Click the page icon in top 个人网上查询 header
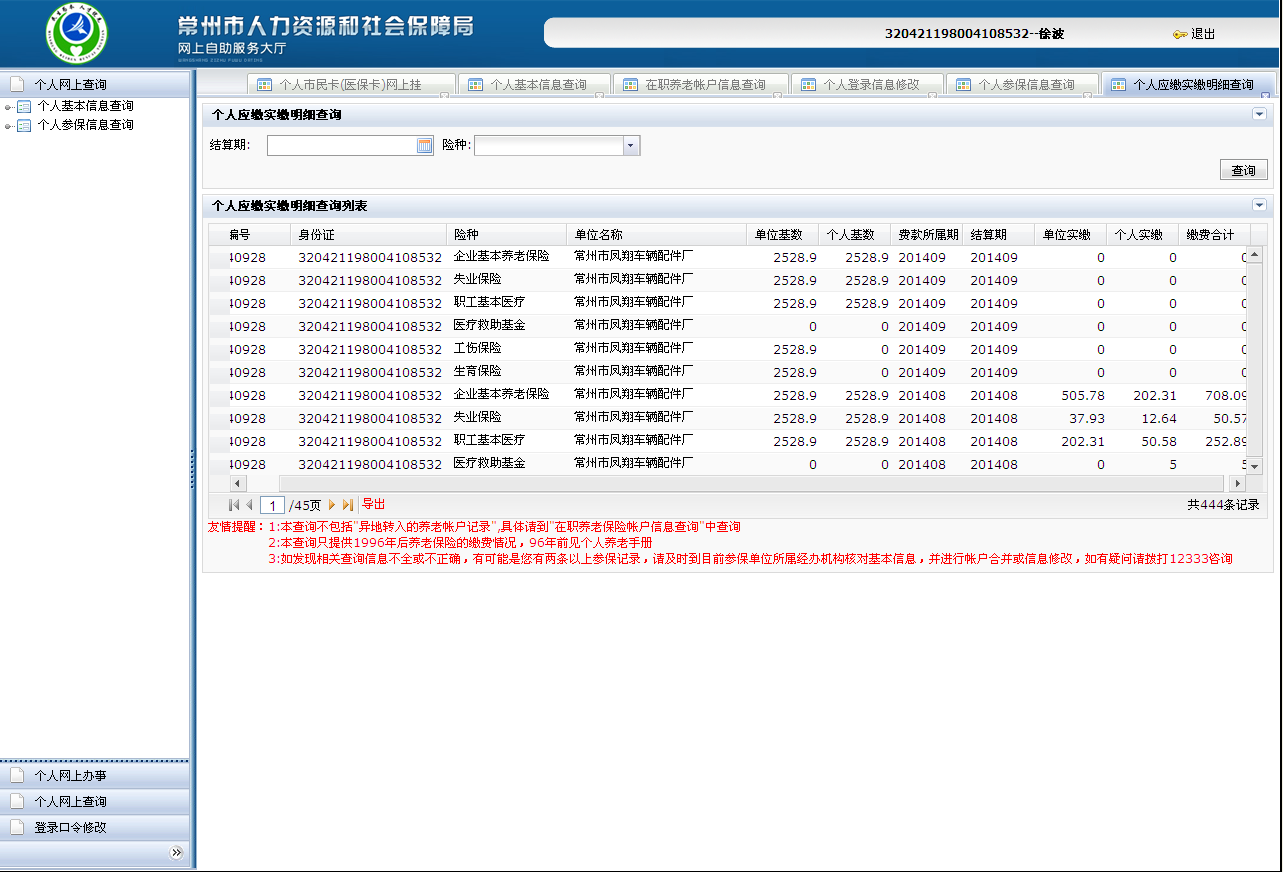 (17, 84)
